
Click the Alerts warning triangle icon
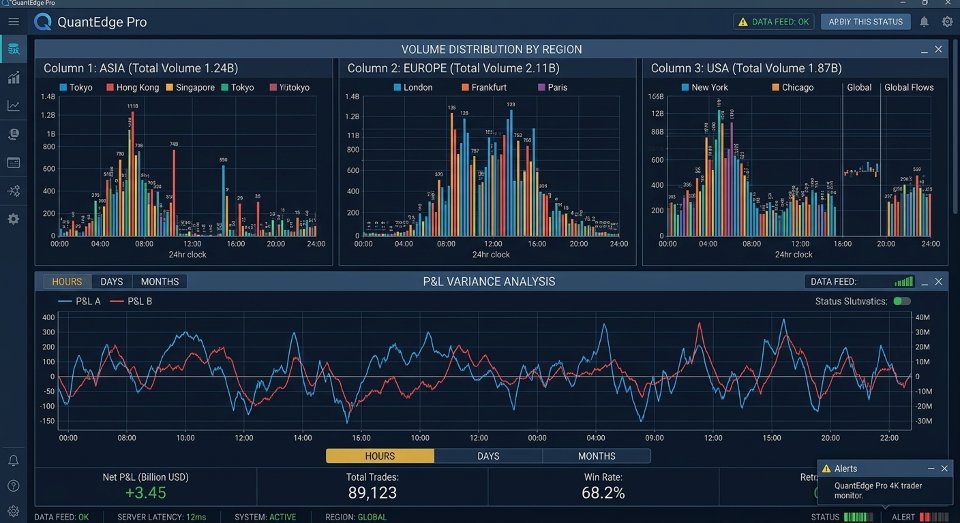click(826, 468)
